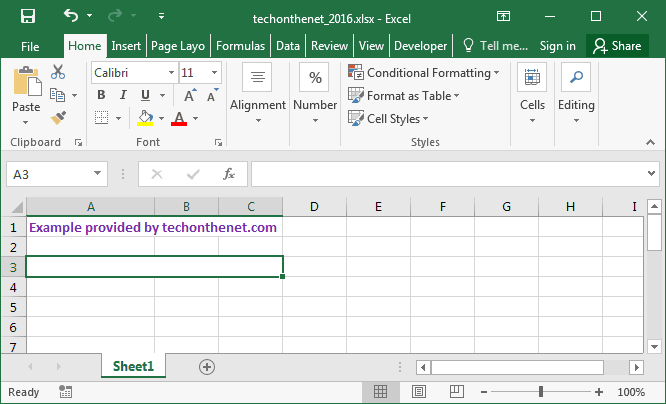Open Font settings dialog launcher
666x404 pixels.
click(x=218, y=142)
